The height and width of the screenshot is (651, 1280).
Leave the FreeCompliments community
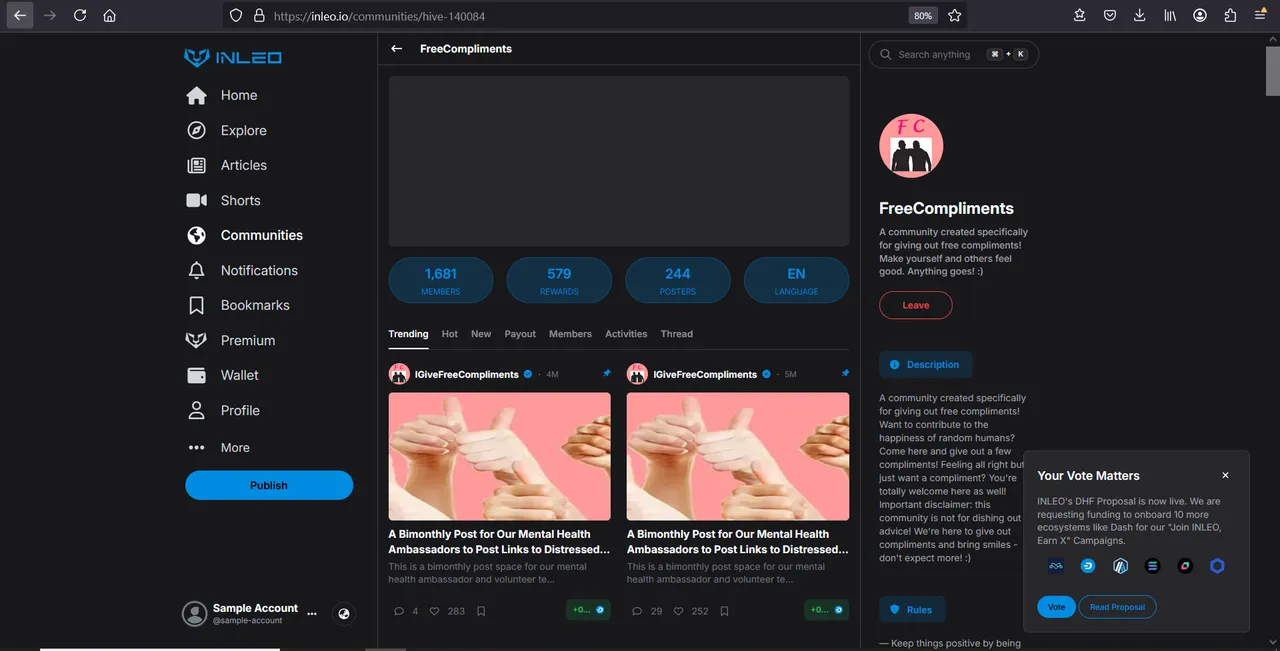point(916,305)
